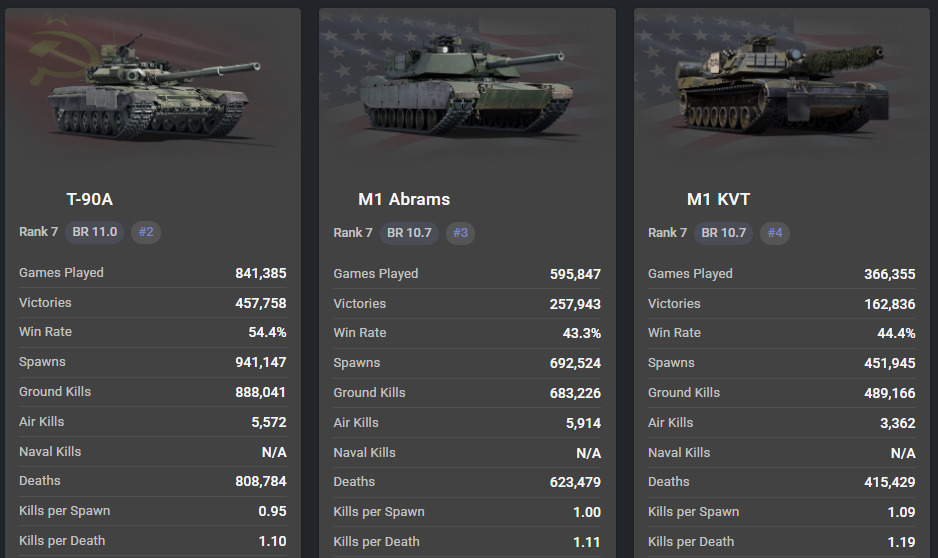
Task: Click the #4 ranking badge
Action: (775, 233)
